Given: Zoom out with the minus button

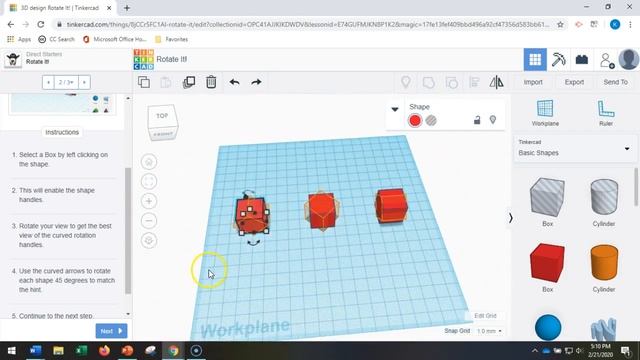Looking at the screenshot, I should tap(149, 221).
